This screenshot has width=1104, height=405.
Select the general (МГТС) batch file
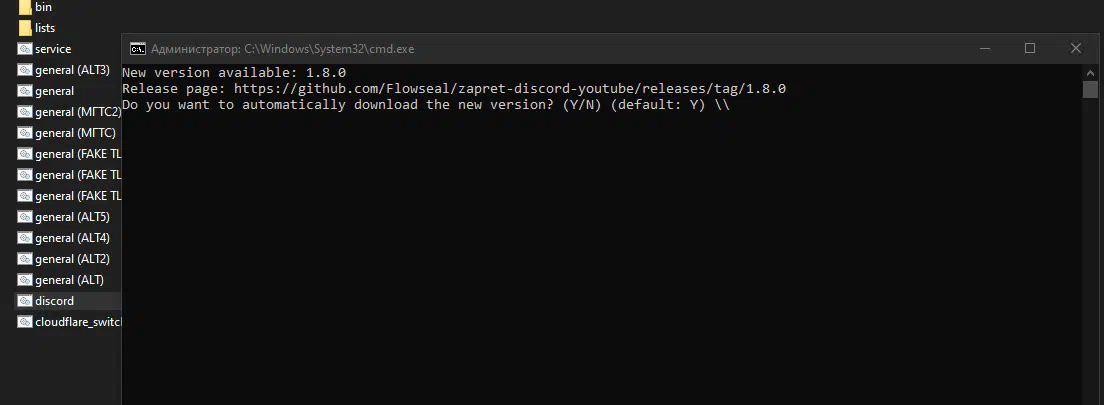(x=68, y=133)
